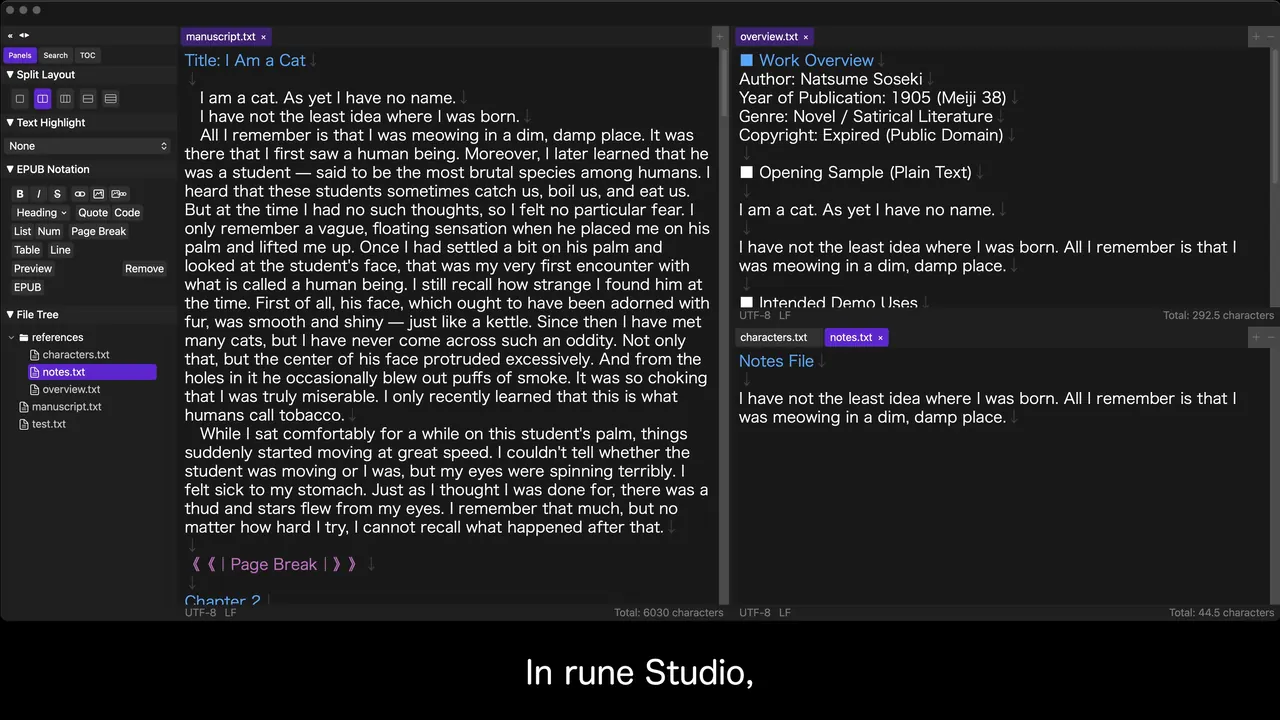Click the file icon beside manuscript.txt

coord(24,407)
